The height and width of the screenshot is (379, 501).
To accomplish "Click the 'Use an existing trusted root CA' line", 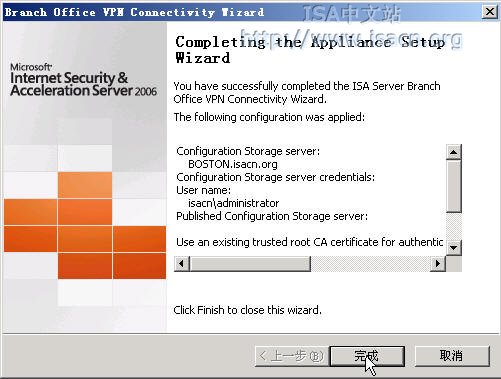I will point(309,242).
